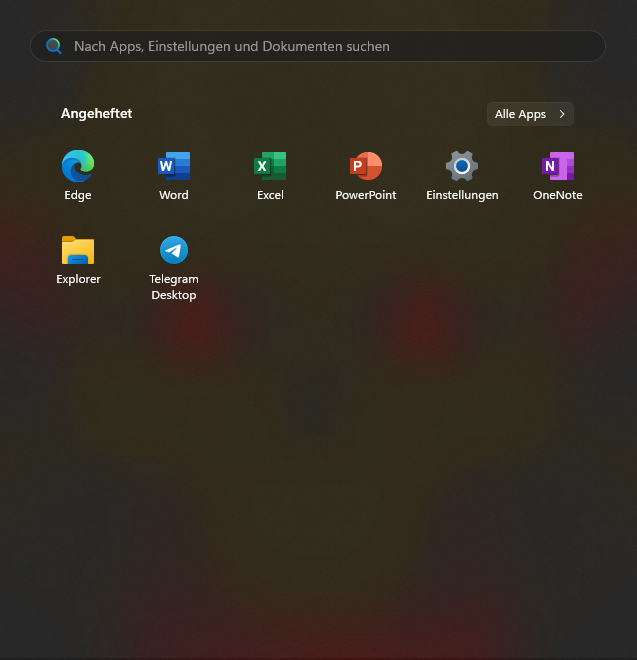Open the Alle Apps list
This screenshot has width=637, height=660.
(x=530, y=114)
